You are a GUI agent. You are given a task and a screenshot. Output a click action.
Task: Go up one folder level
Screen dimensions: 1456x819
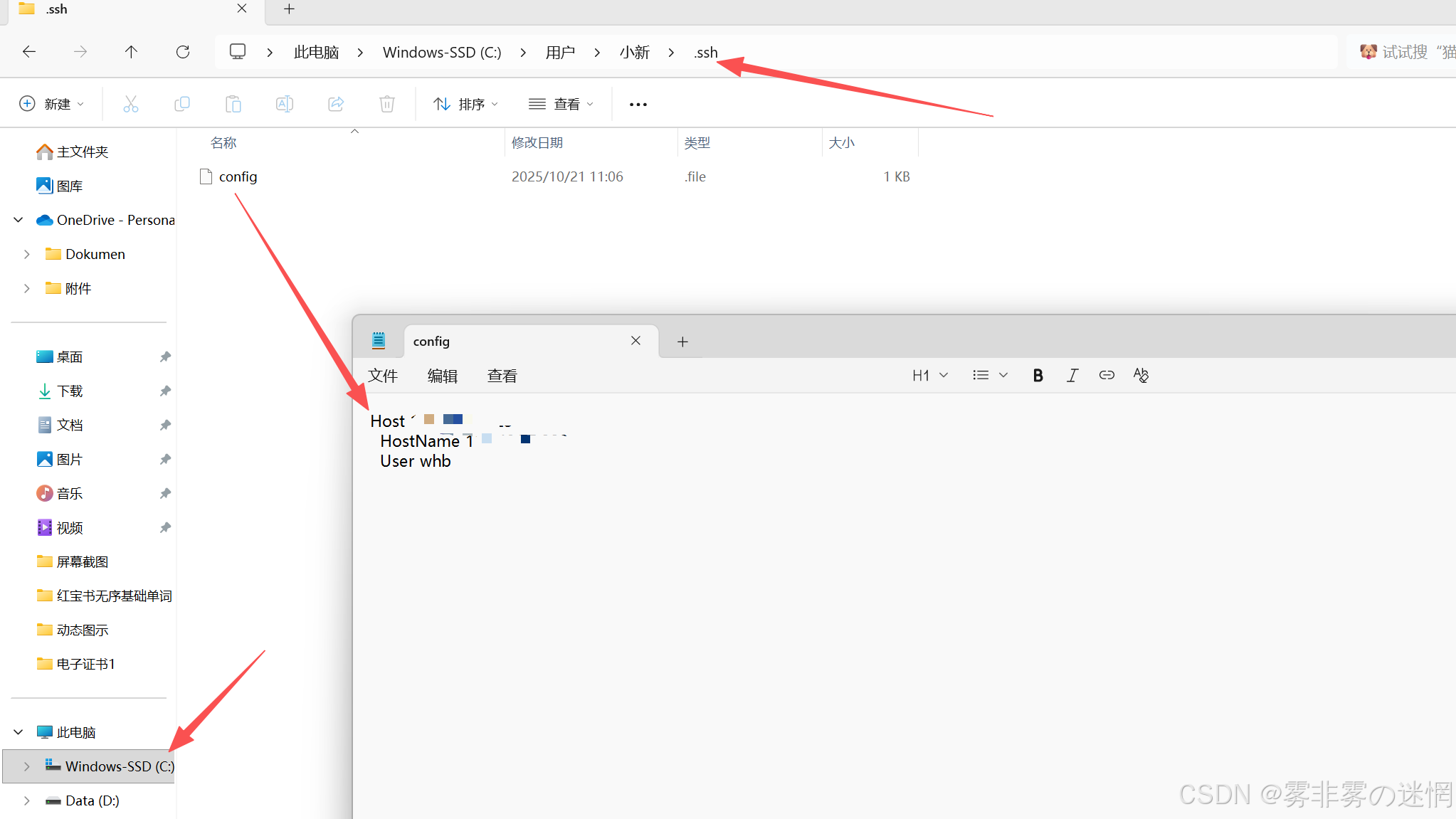coord(131,52)
